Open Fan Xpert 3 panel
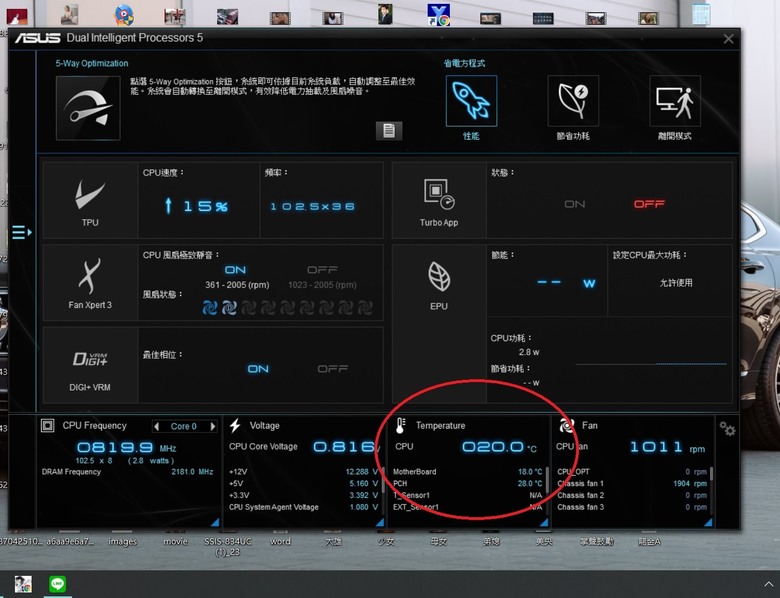780x598 pixels. click(90, 283)
